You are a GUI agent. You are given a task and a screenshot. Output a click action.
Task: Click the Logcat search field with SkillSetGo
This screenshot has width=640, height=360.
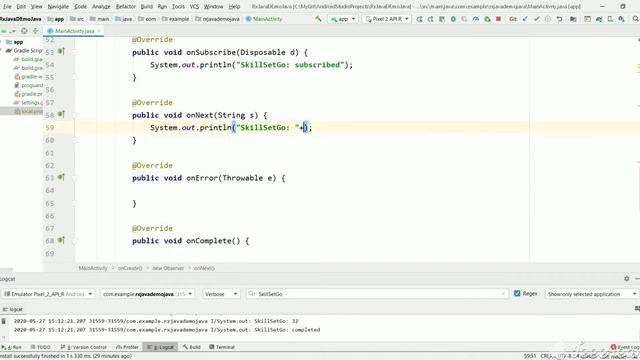tap(377, 294)
